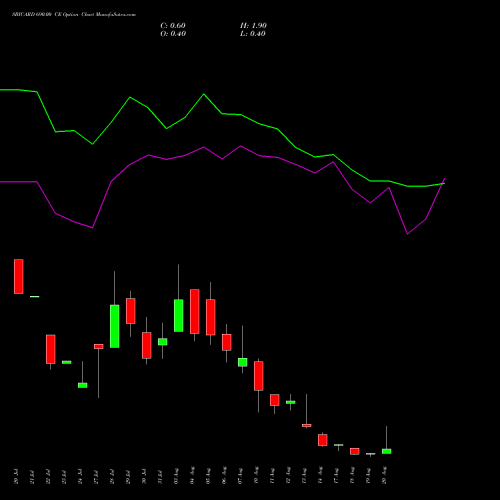Click the 20 Aug date label
The width and height of the screenshot is (500, 500).
pos(384,476)
